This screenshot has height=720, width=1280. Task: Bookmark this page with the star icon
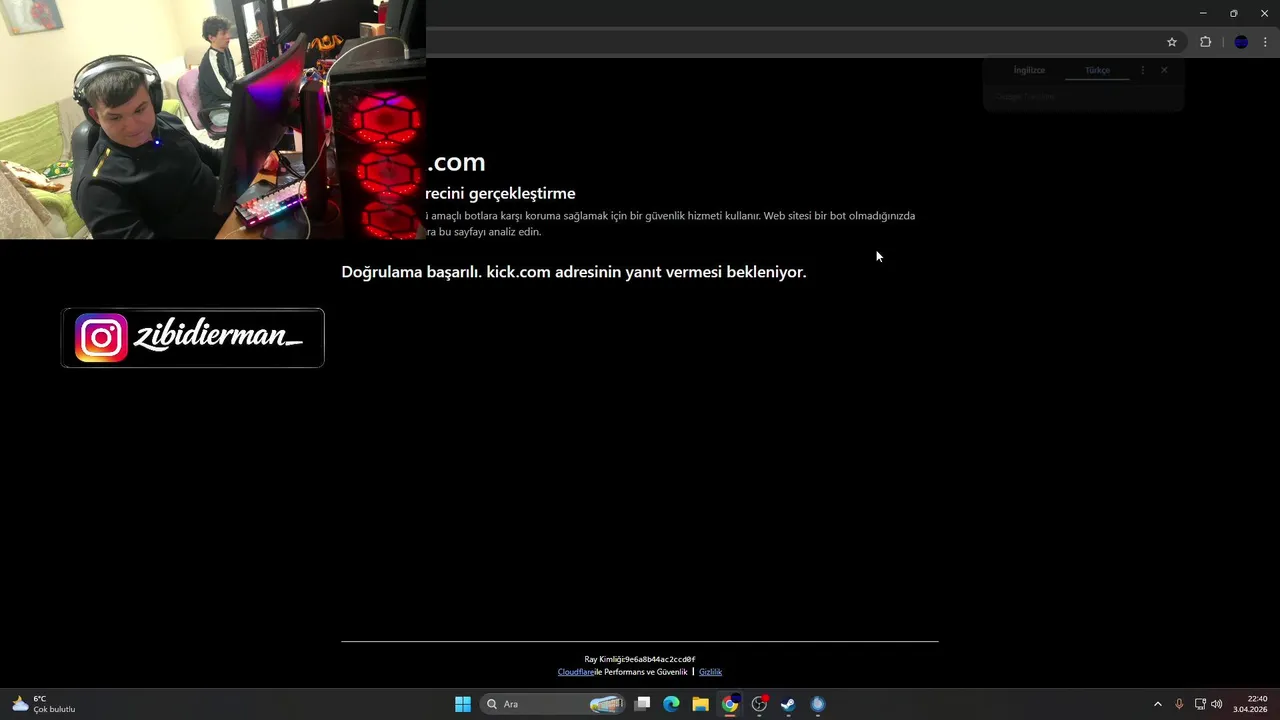click(x=1172, y=42)
